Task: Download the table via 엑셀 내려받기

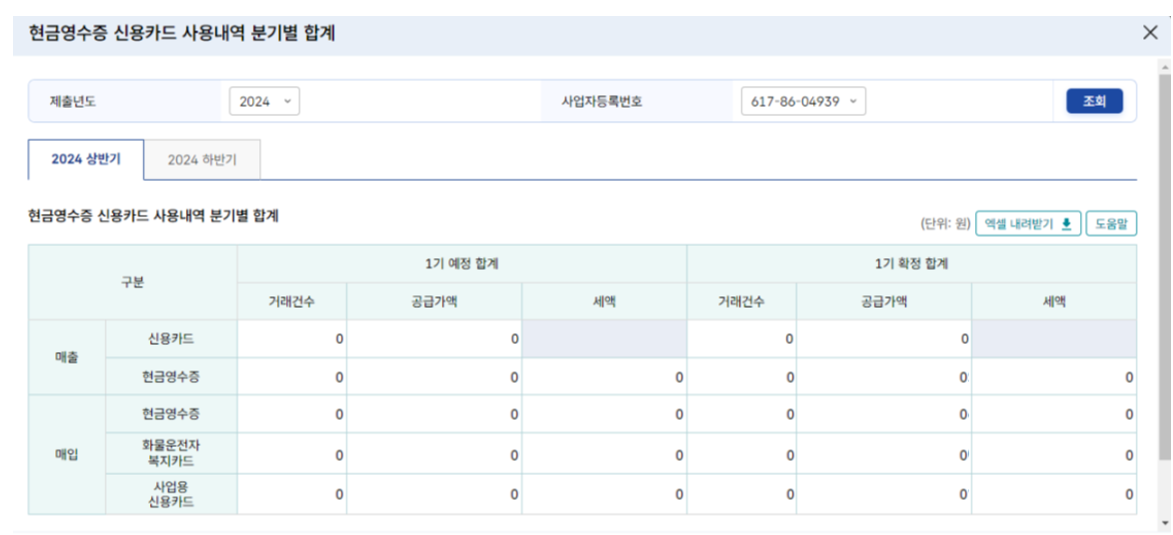Action: coord(1027,224)
